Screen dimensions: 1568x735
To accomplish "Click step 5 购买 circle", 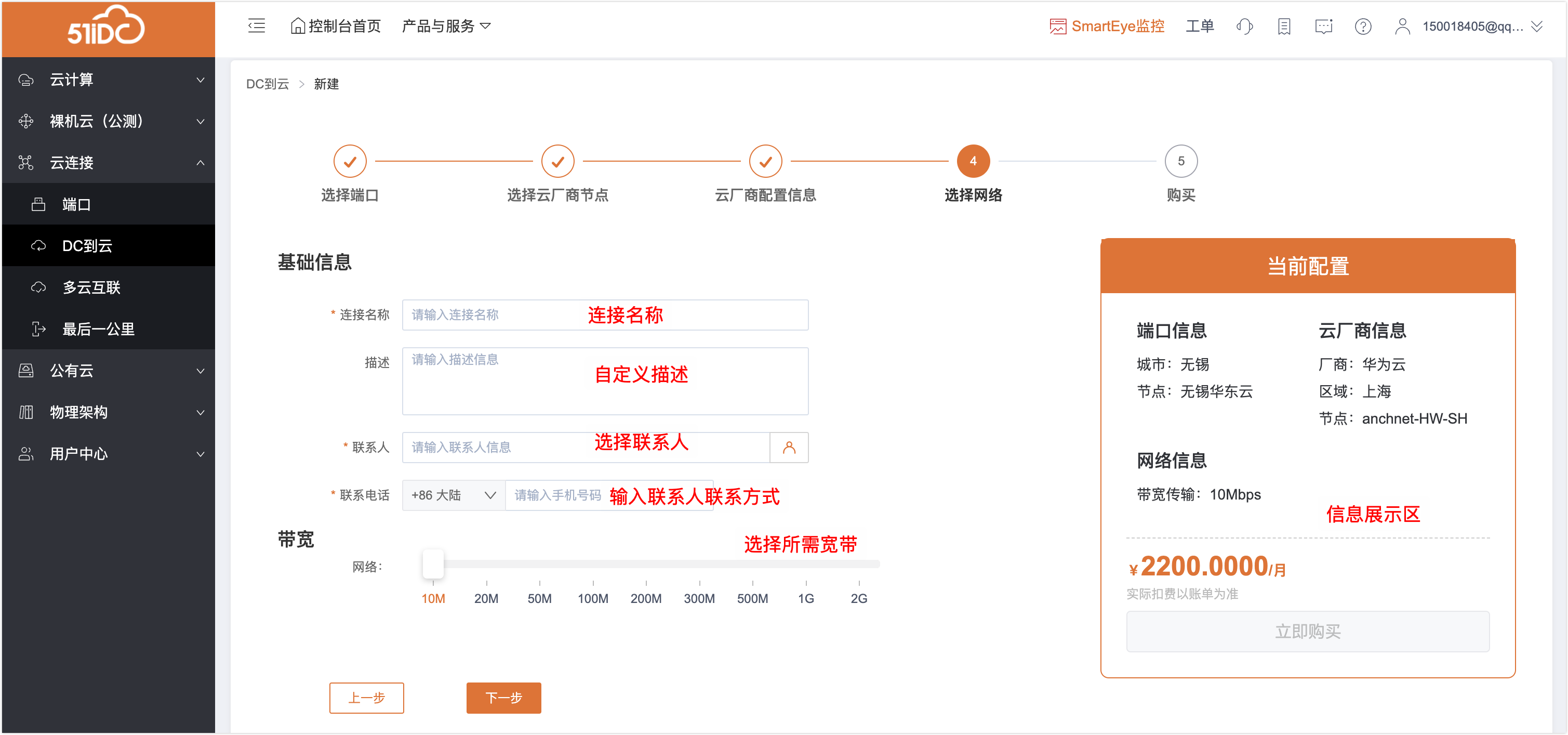I will [x=1181, y=161].
